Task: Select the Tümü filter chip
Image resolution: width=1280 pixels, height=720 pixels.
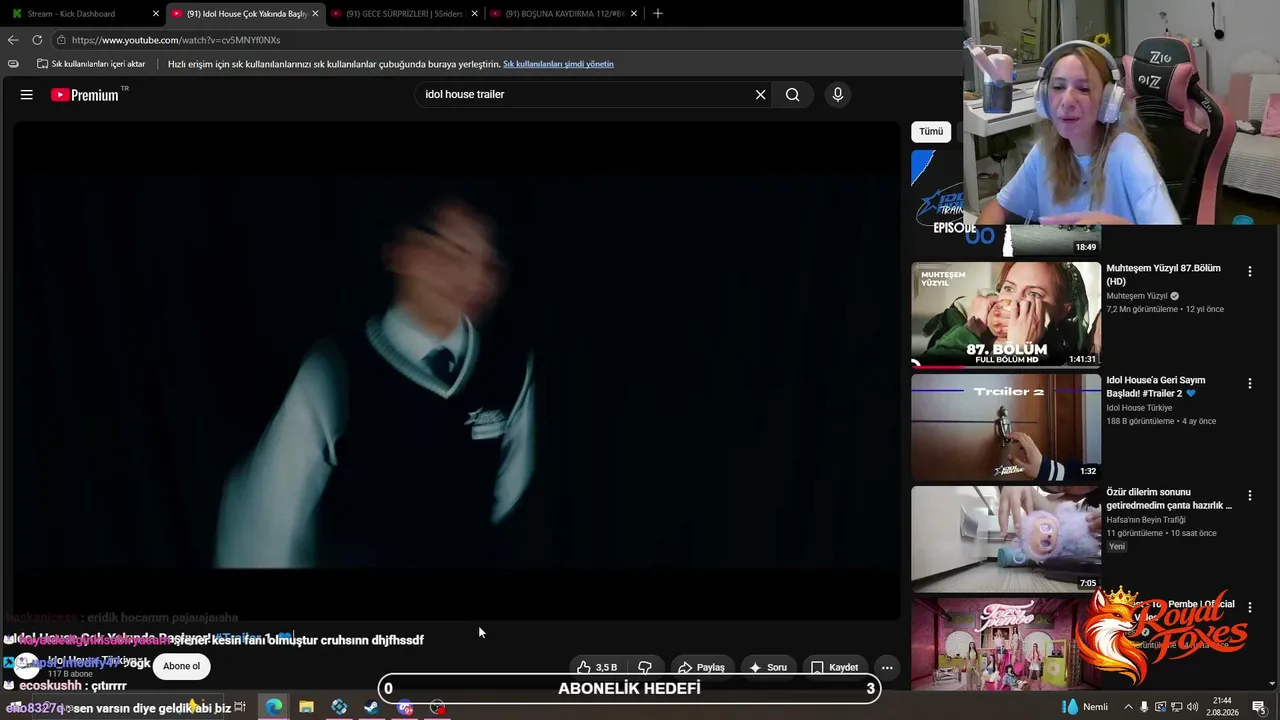Action: click(x=931, y=132)
